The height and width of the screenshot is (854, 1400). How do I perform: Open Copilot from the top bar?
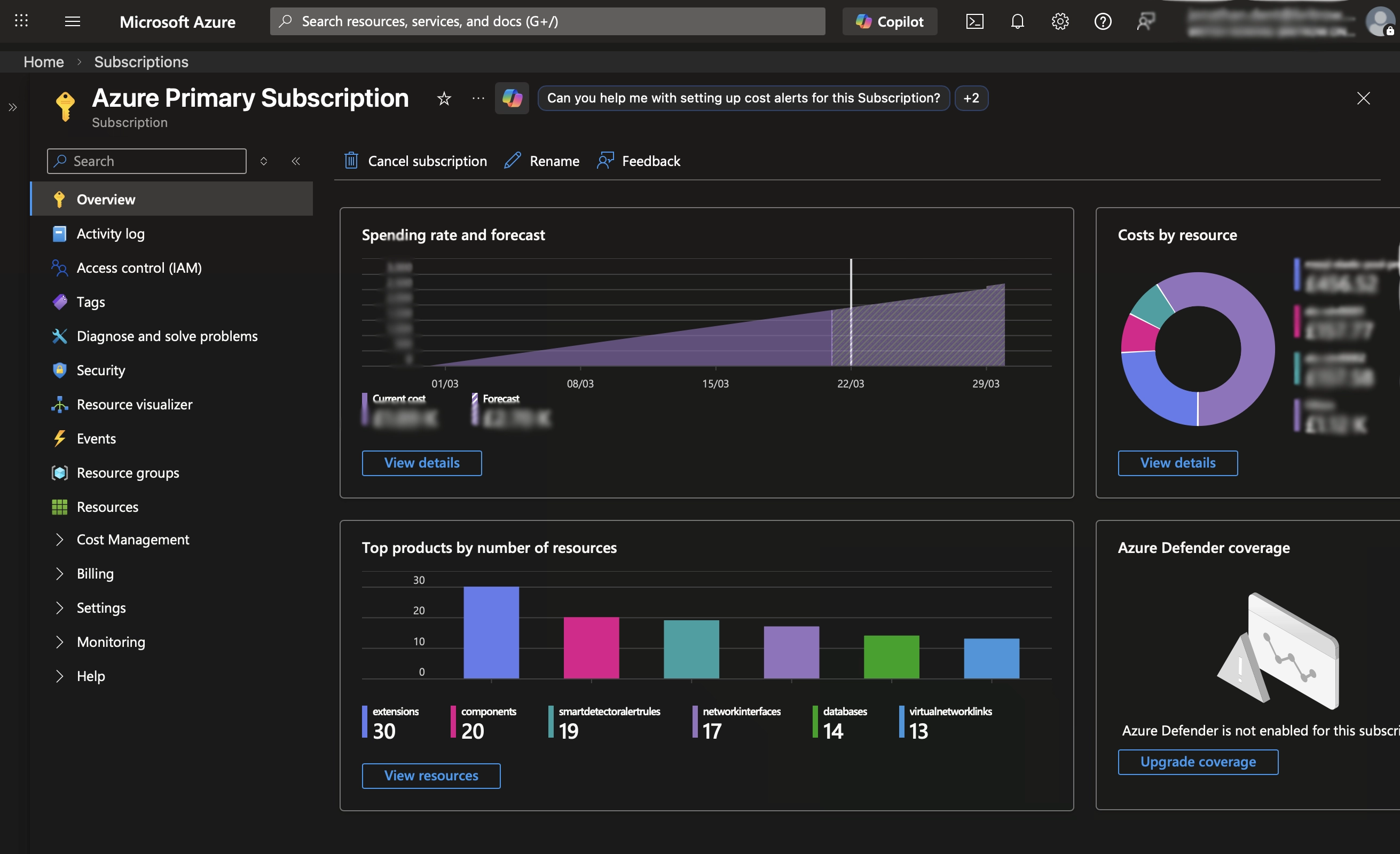[x=889, y=21]
